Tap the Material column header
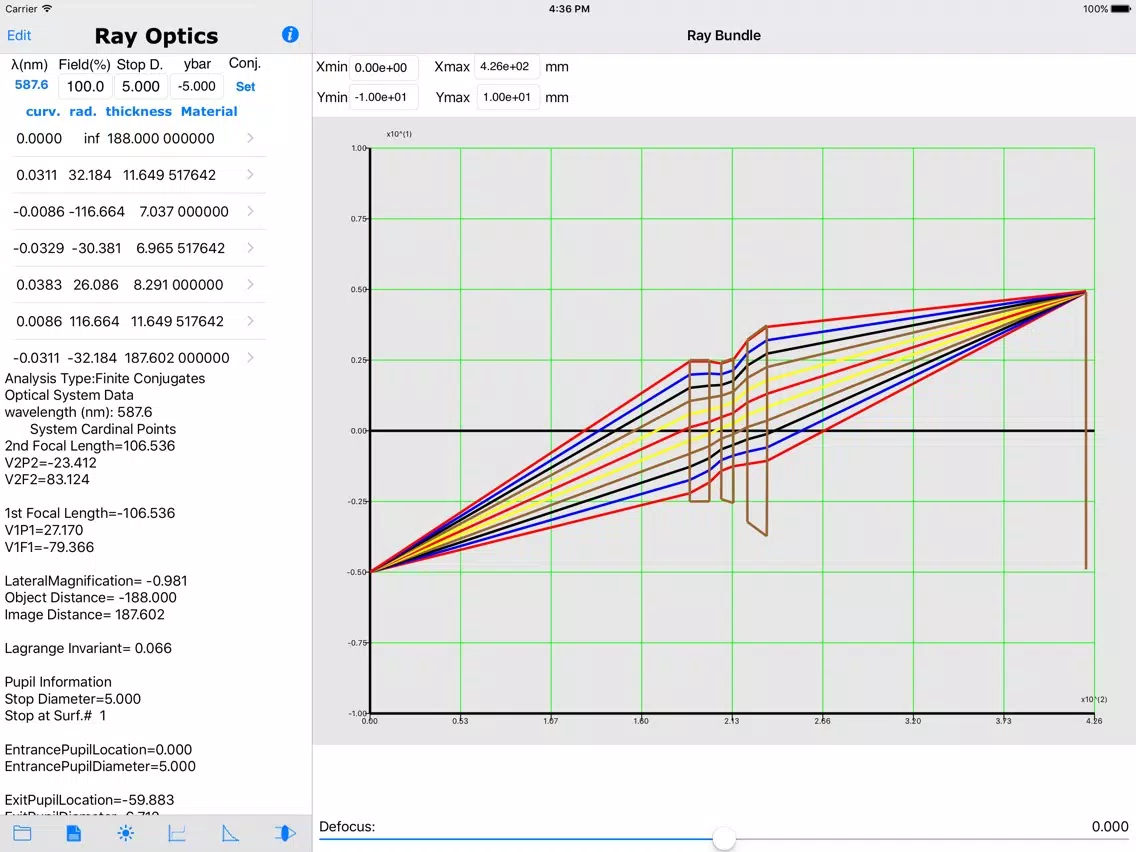This screenshot has height=852, width=1136. pos(209,111)
